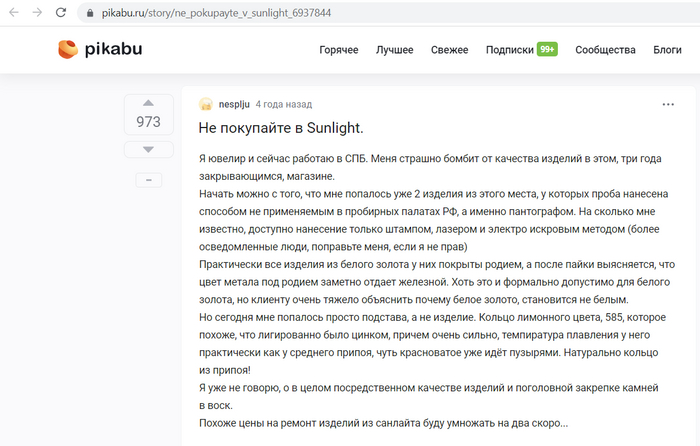Viewport: 700px width, 446px height.
Task: Go to the Блоги section
Action: click(x=667, y=50)
